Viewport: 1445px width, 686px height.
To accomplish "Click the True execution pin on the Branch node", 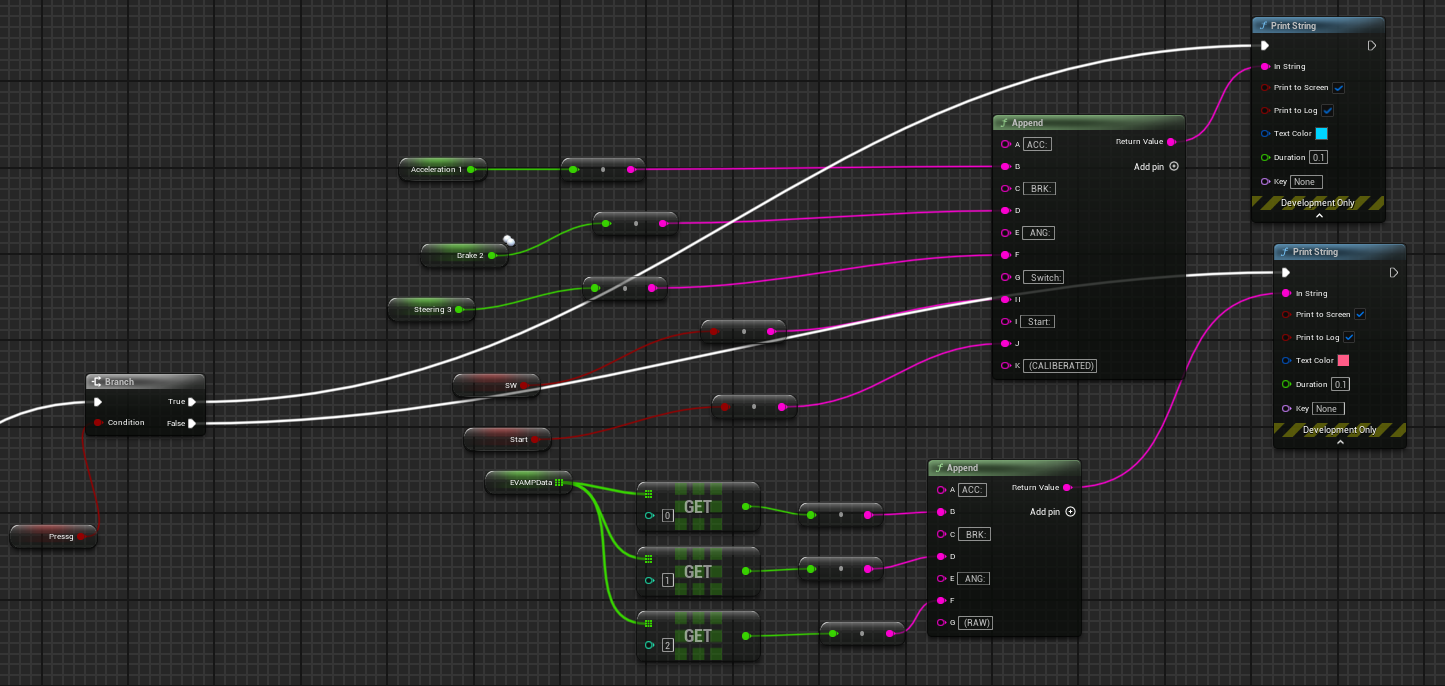I will (x=192, y=401).
